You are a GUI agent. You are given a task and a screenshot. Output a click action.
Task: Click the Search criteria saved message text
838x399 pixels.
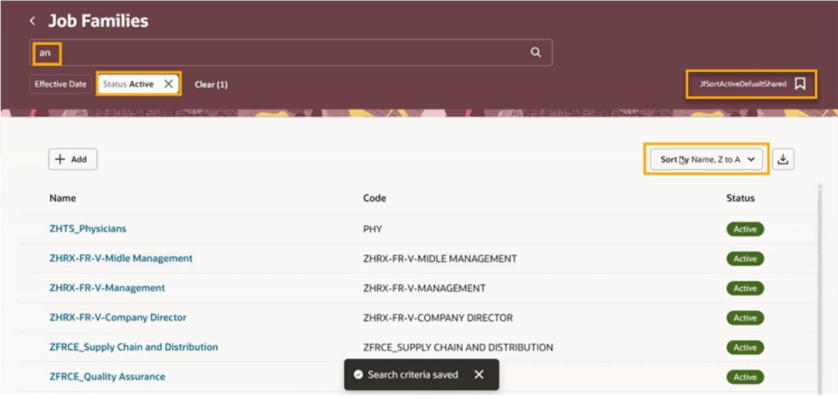coord(413,374)
